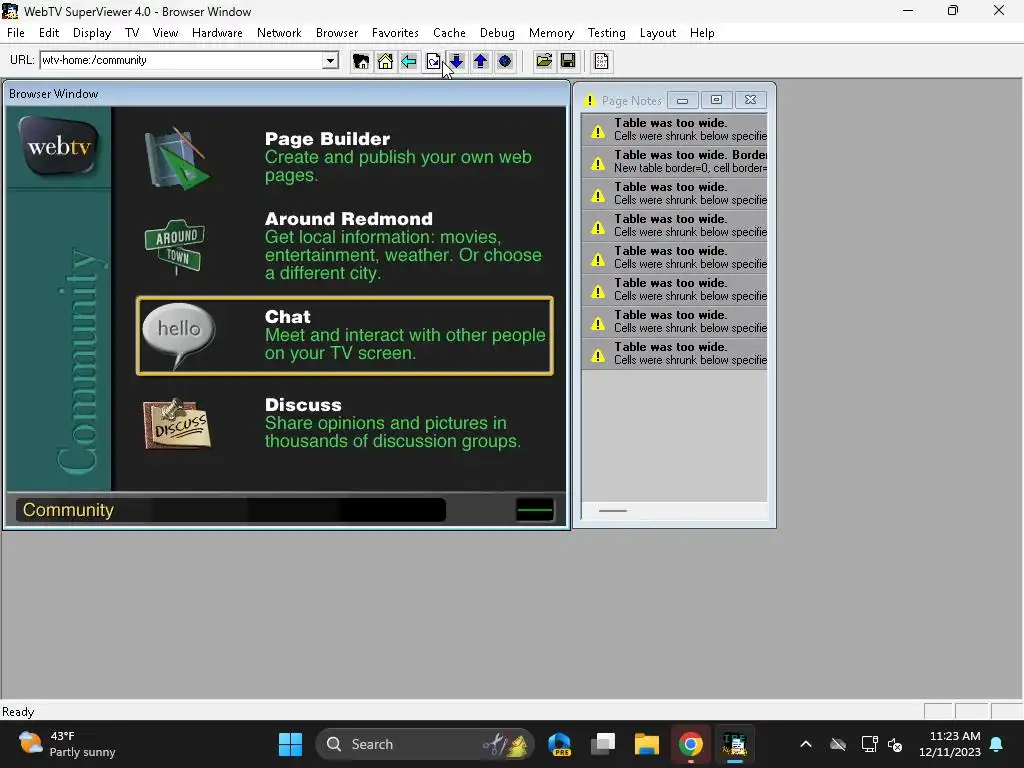Screen dimensions: 1024x768
Task: Click the green status indicator light
Action: tap(535, 510)
